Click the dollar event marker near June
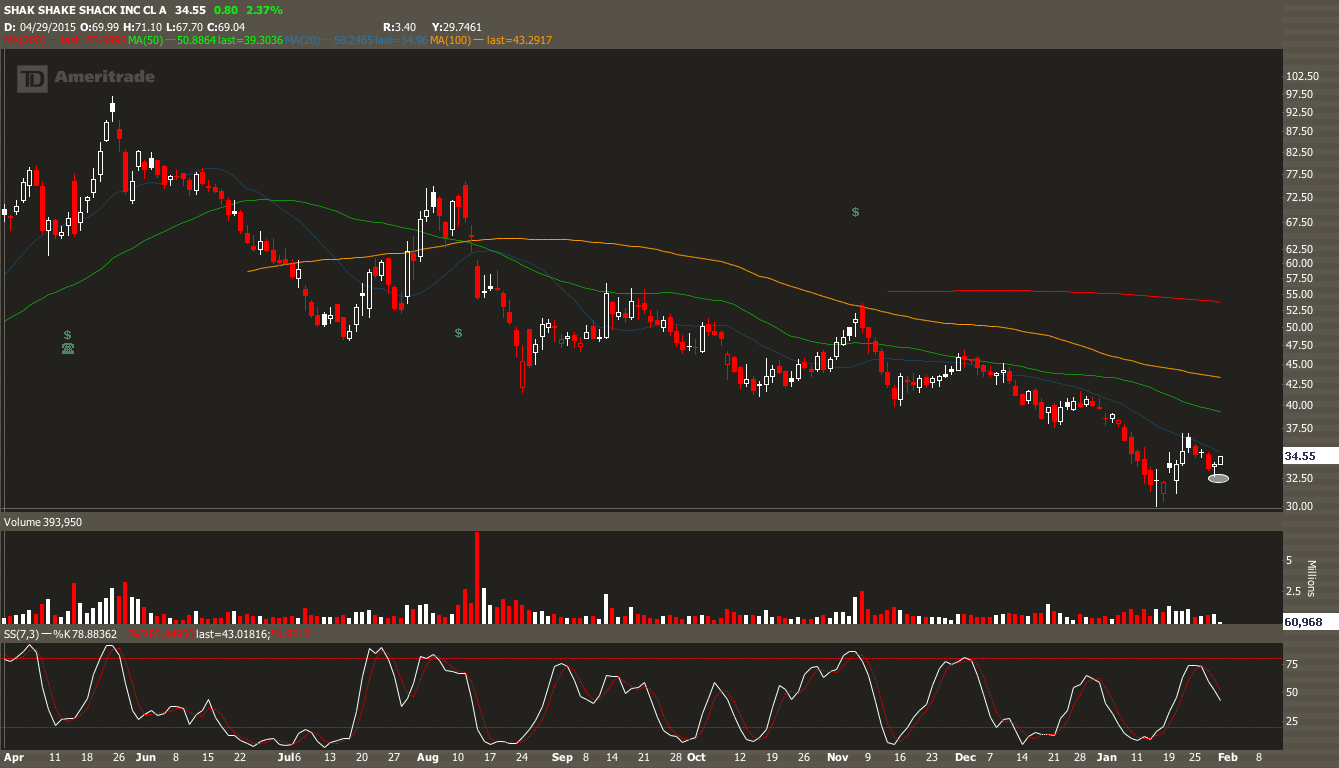The height and width of the screenshot is (768, 1339). (66, 334)
